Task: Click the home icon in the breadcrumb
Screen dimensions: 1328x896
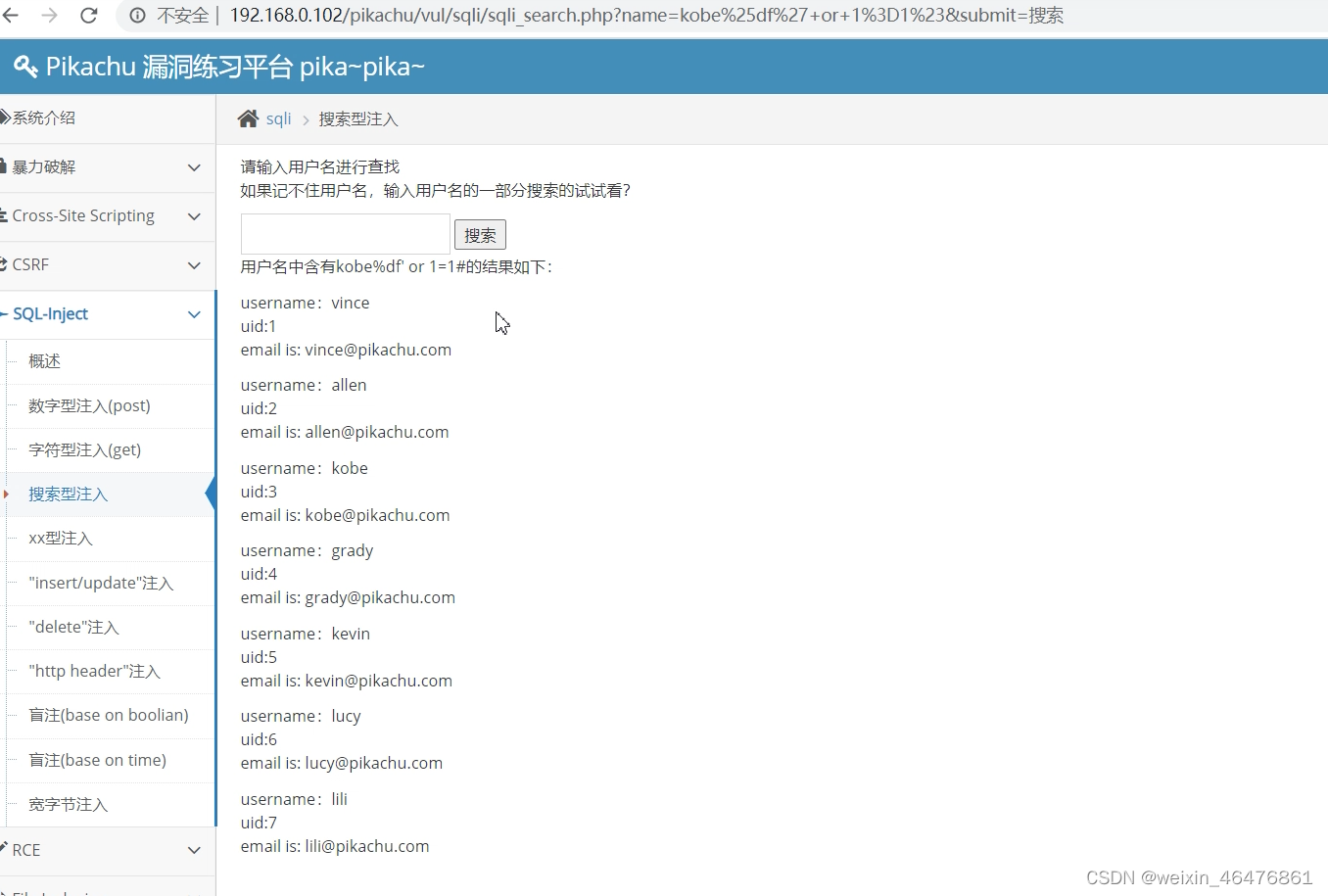Action: pyautogui.click(x=248, y=118)
